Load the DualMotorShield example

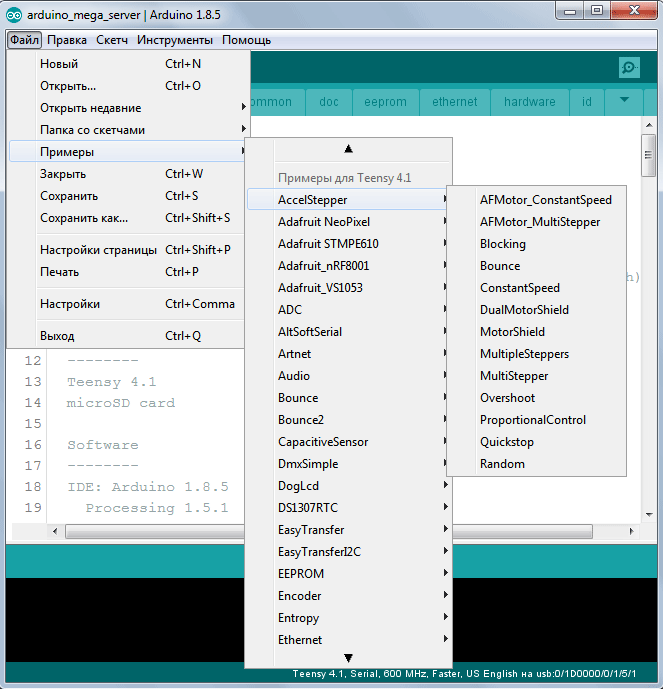[536, 310]
